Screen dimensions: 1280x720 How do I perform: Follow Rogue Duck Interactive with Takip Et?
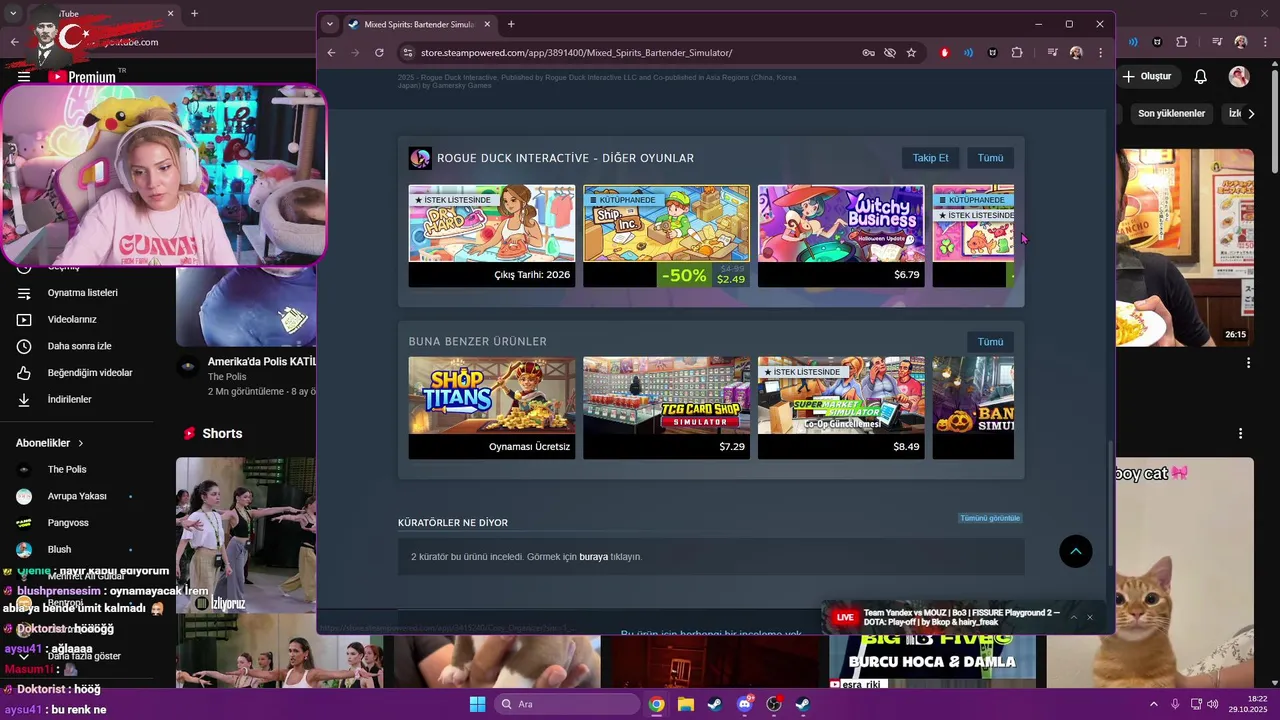pos(930,158)
